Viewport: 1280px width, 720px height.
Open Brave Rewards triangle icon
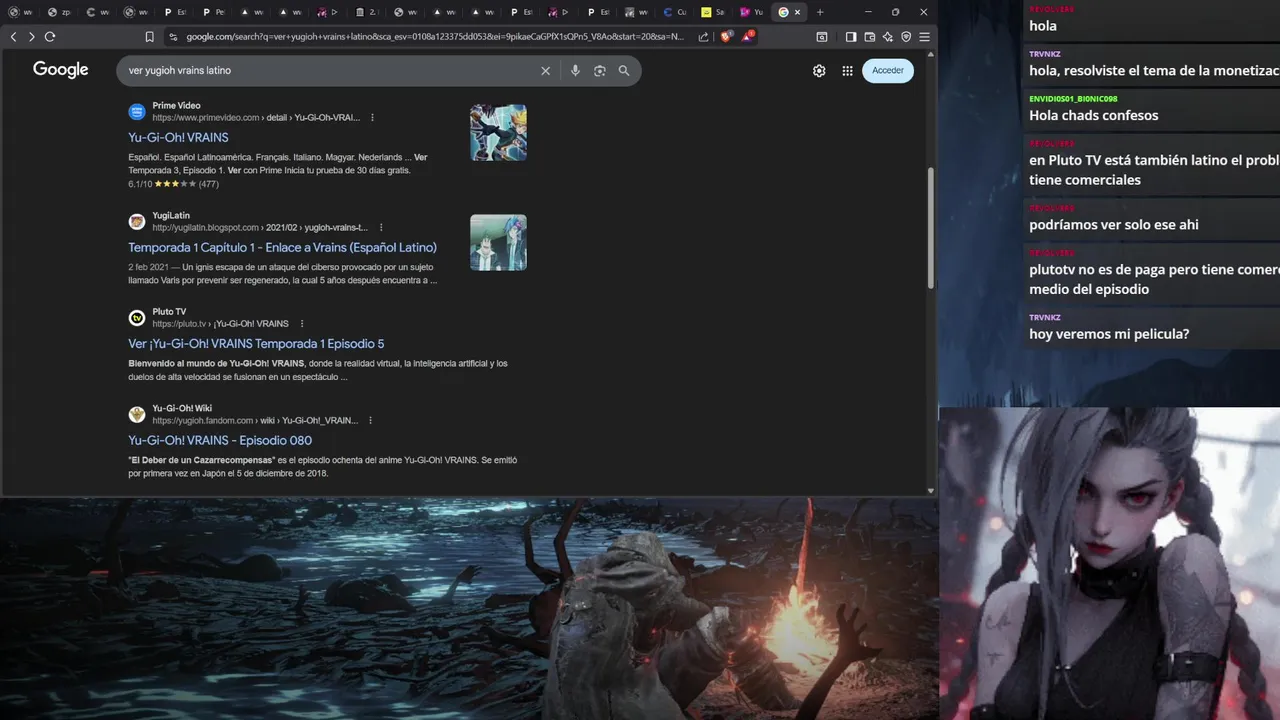pos(747,37)
